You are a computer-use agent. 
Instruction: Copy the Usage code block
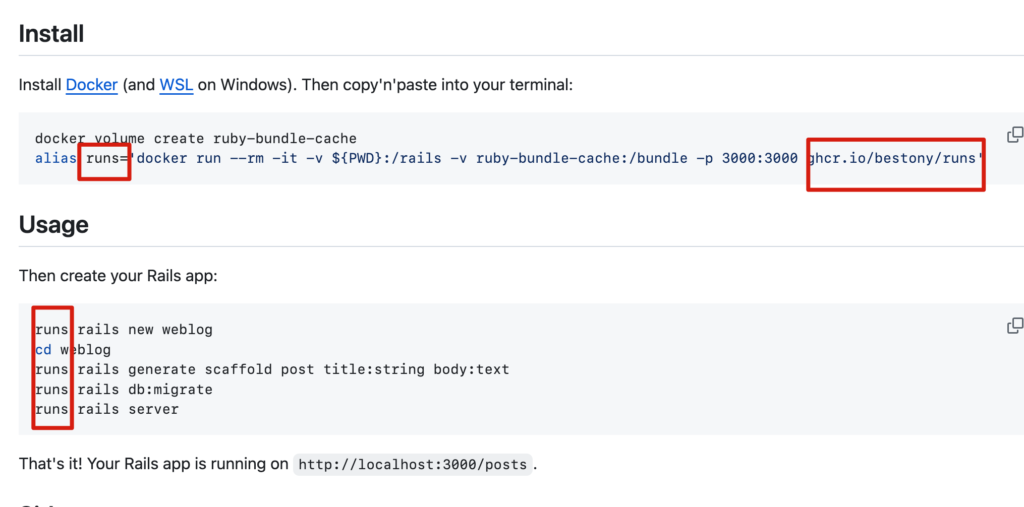click(1014, 326)
